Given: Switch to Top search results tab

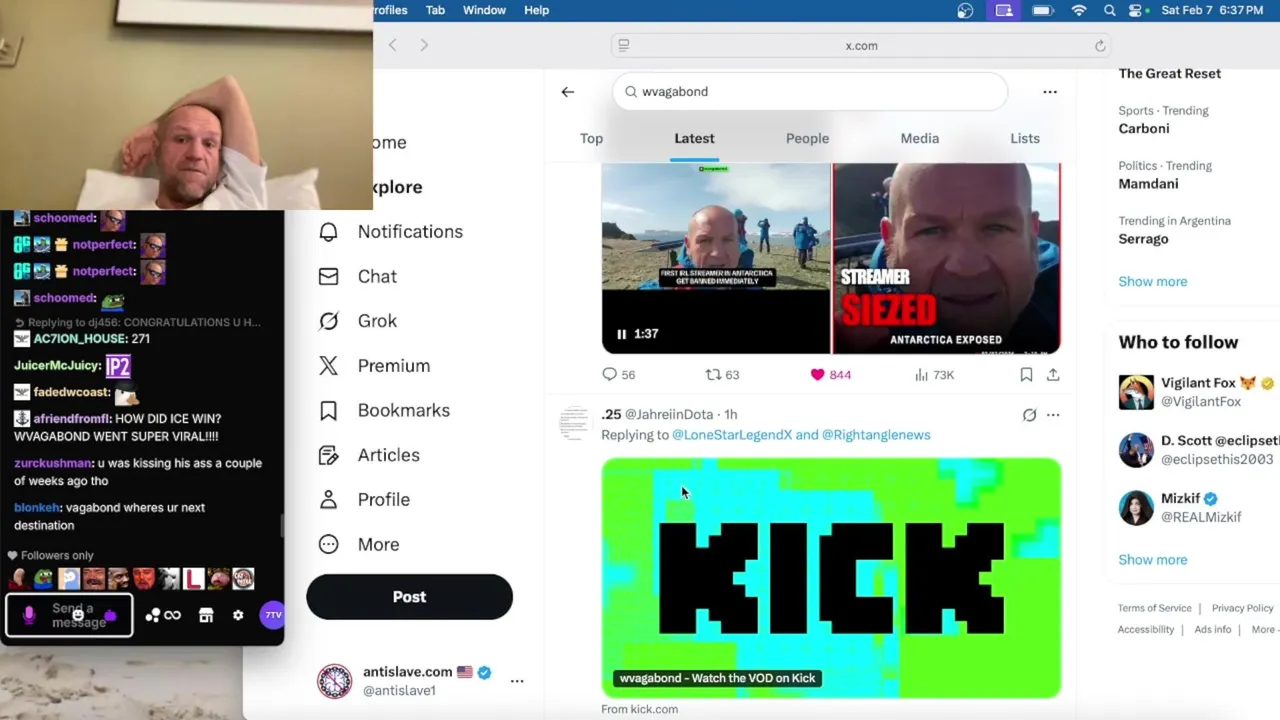Looking at the screenshot, I should [591, 139].
